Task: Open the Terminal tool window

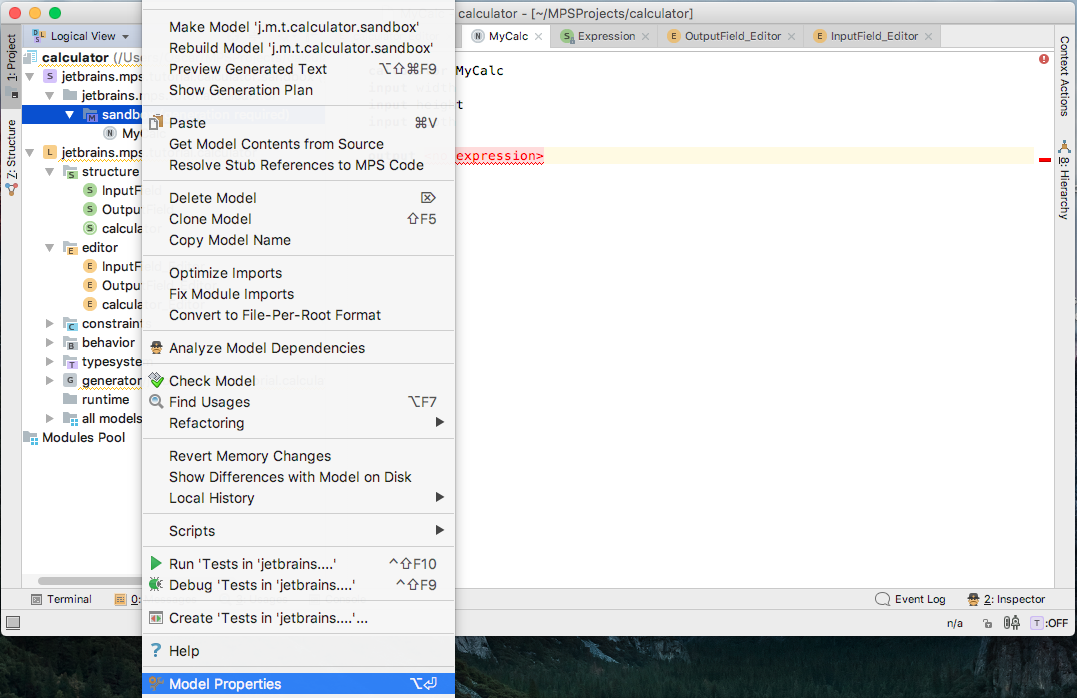Action: (61, 599)
